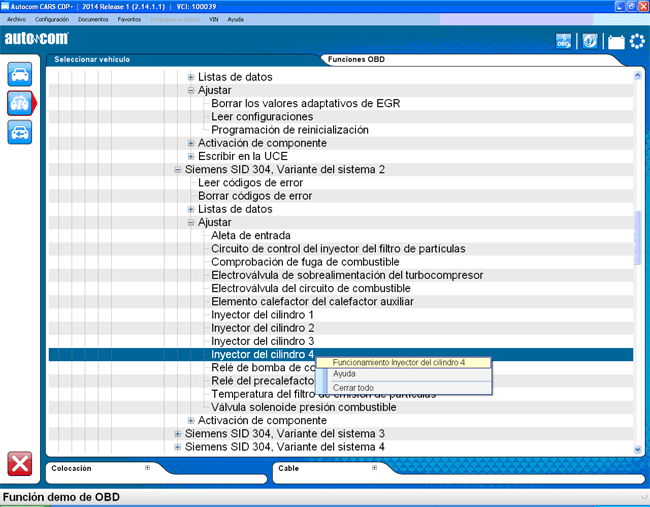Open the Configuración menu

coord(52,19)
